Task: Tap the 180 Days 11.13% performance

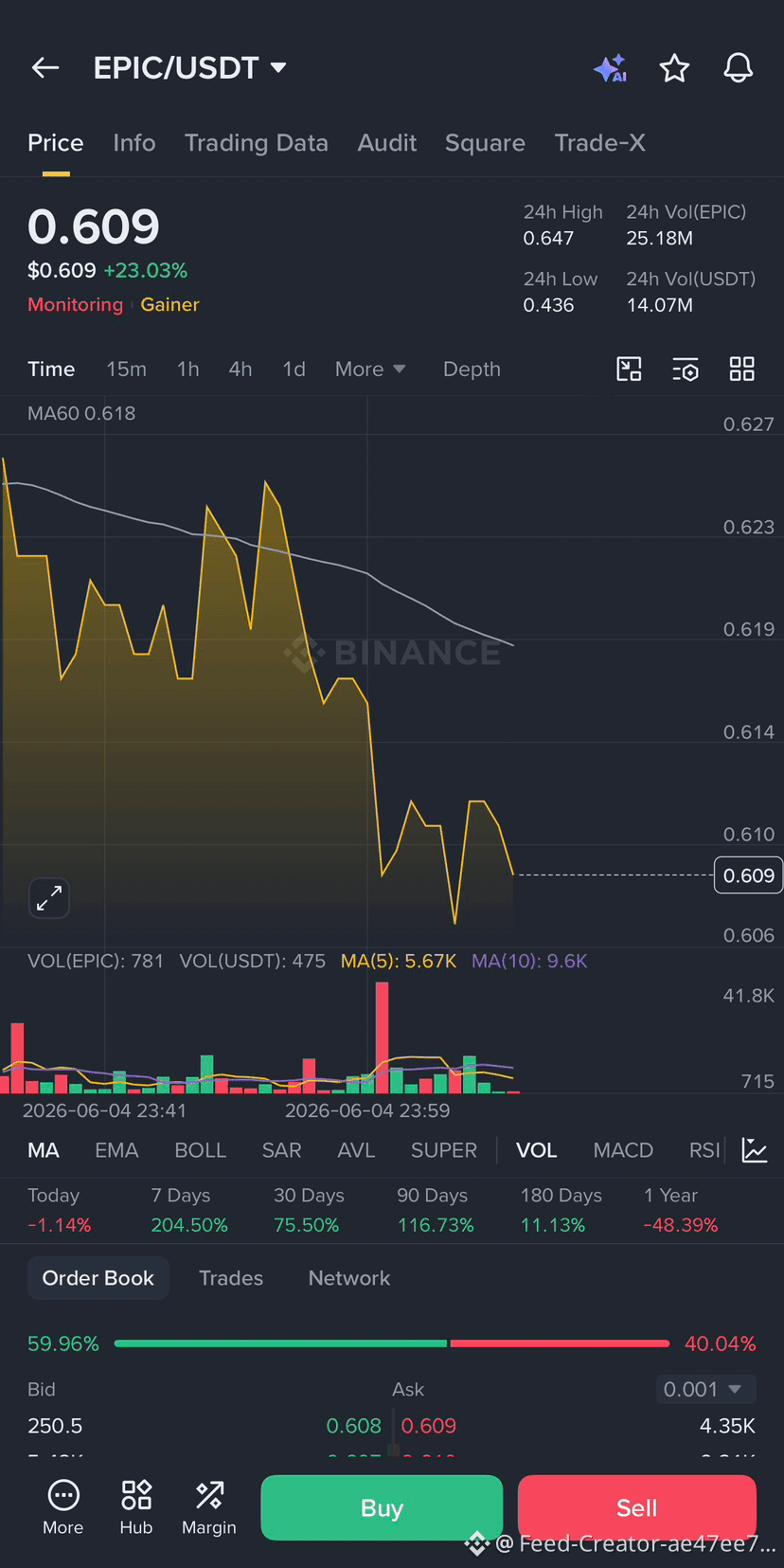Action: tap(561, 1210)
